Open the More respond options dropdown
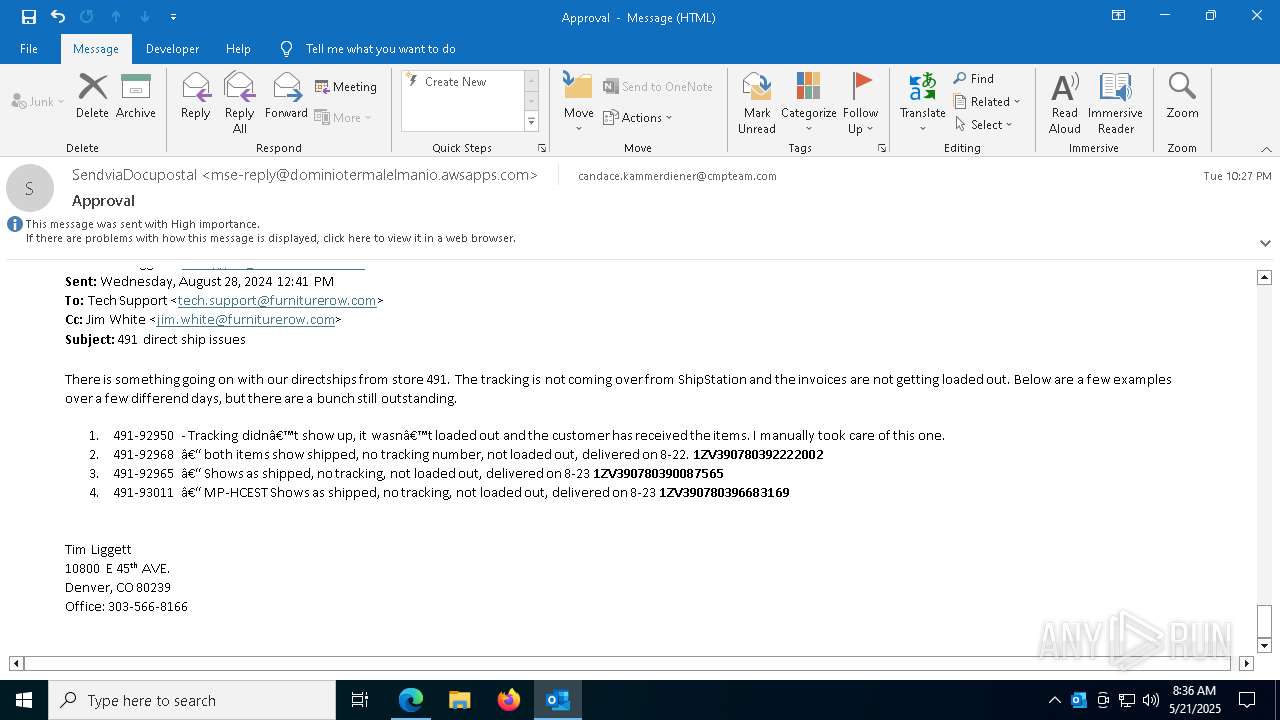This screenshot has width=1280, height=720. pos(343,117)
